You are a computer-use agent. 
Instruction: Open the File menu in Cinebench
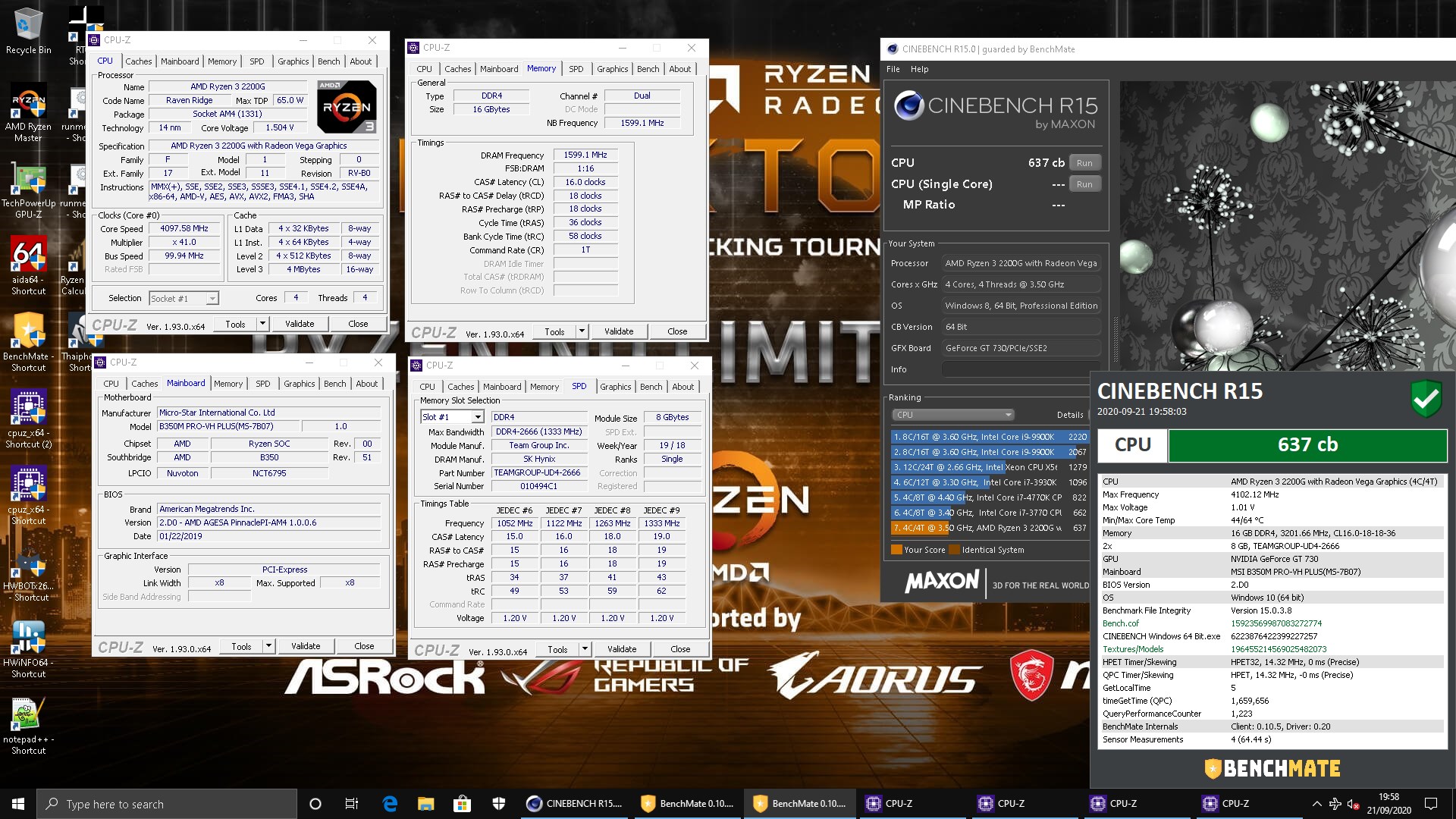coord(893,69)
